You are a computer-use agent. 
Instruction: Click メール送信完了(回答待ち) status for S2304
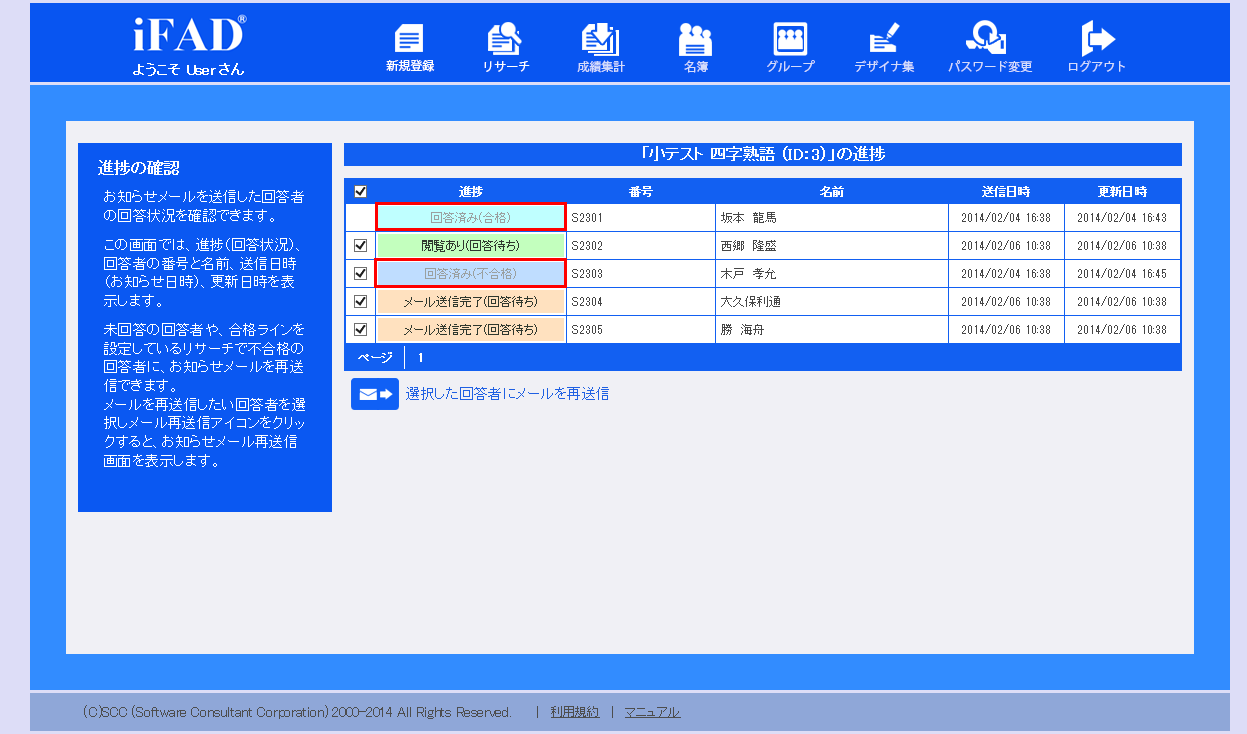pyautogui.click(x=471, y=301)
